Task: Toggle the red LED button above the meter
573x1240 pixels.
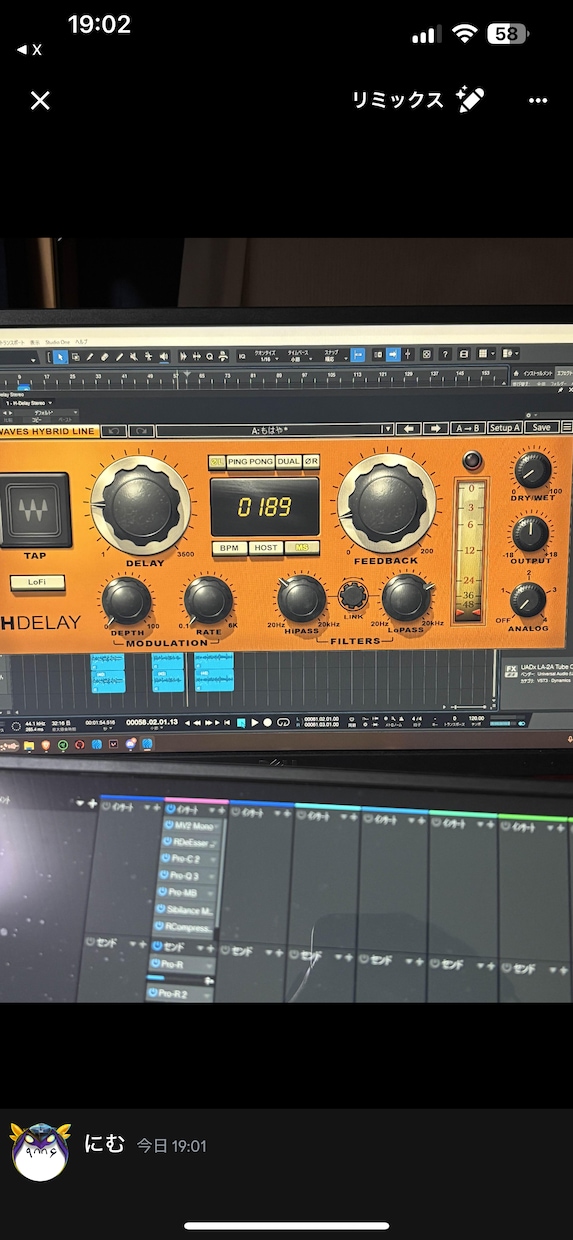Action: point(471,460)
